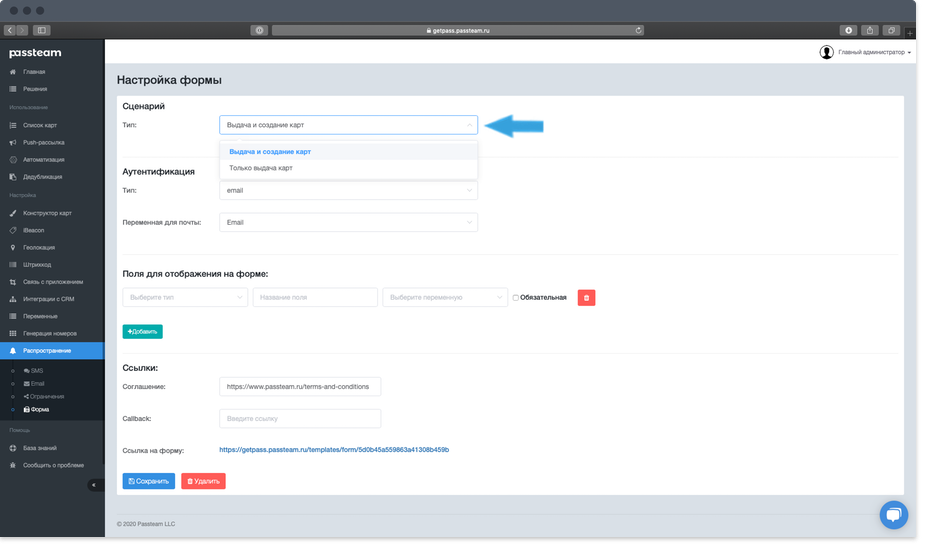Select option Только выдача карт
925x544 pixels.
[349, 168]
